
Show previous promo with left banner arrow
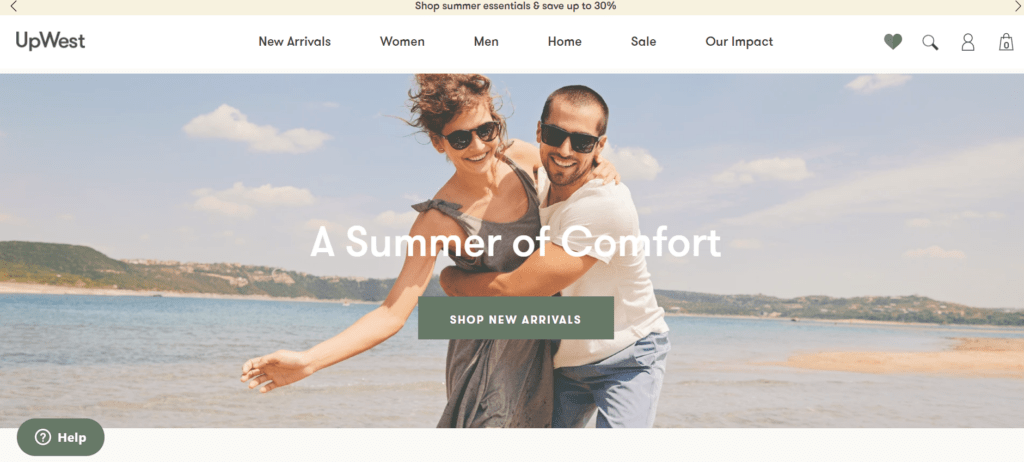pyautogui.click(x=14, y=7)
